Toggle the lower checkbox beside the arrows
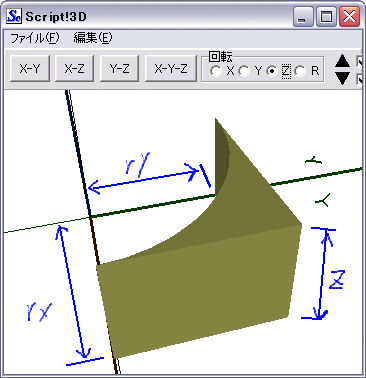 point(359,79)
